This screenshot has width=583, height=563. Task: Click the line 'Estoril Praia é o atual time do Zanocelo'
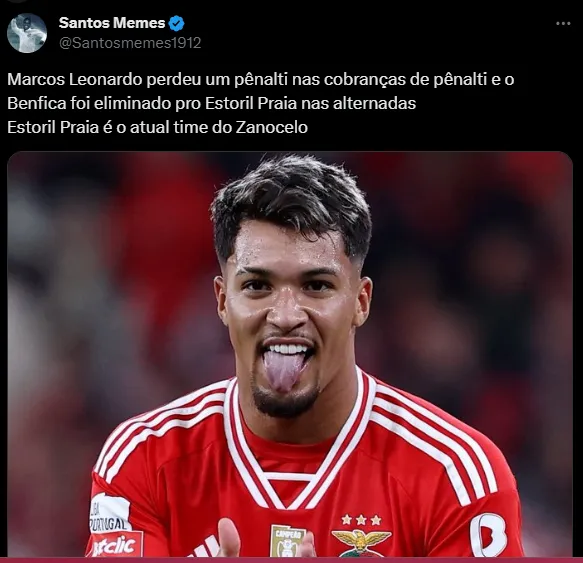pyautogui.click(x=157, y=128)
